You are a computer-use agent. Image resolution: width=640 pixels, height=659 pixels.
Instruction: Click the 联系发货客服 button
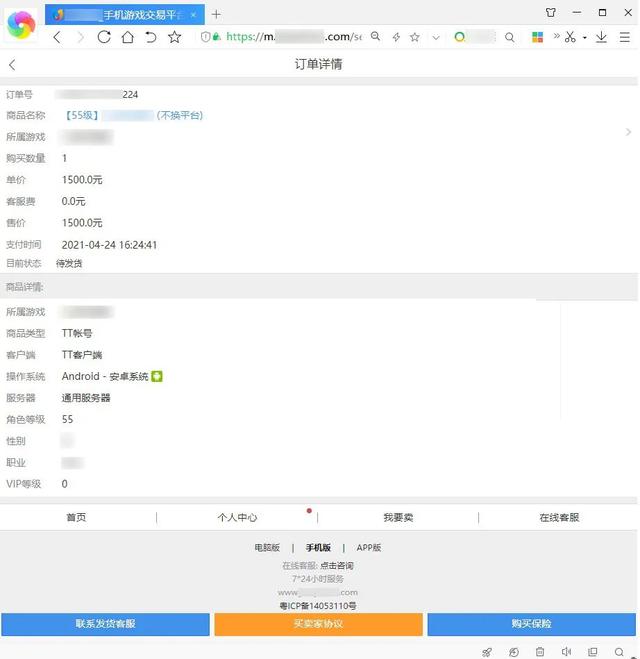pyautogui.click(x=105, y=624)
